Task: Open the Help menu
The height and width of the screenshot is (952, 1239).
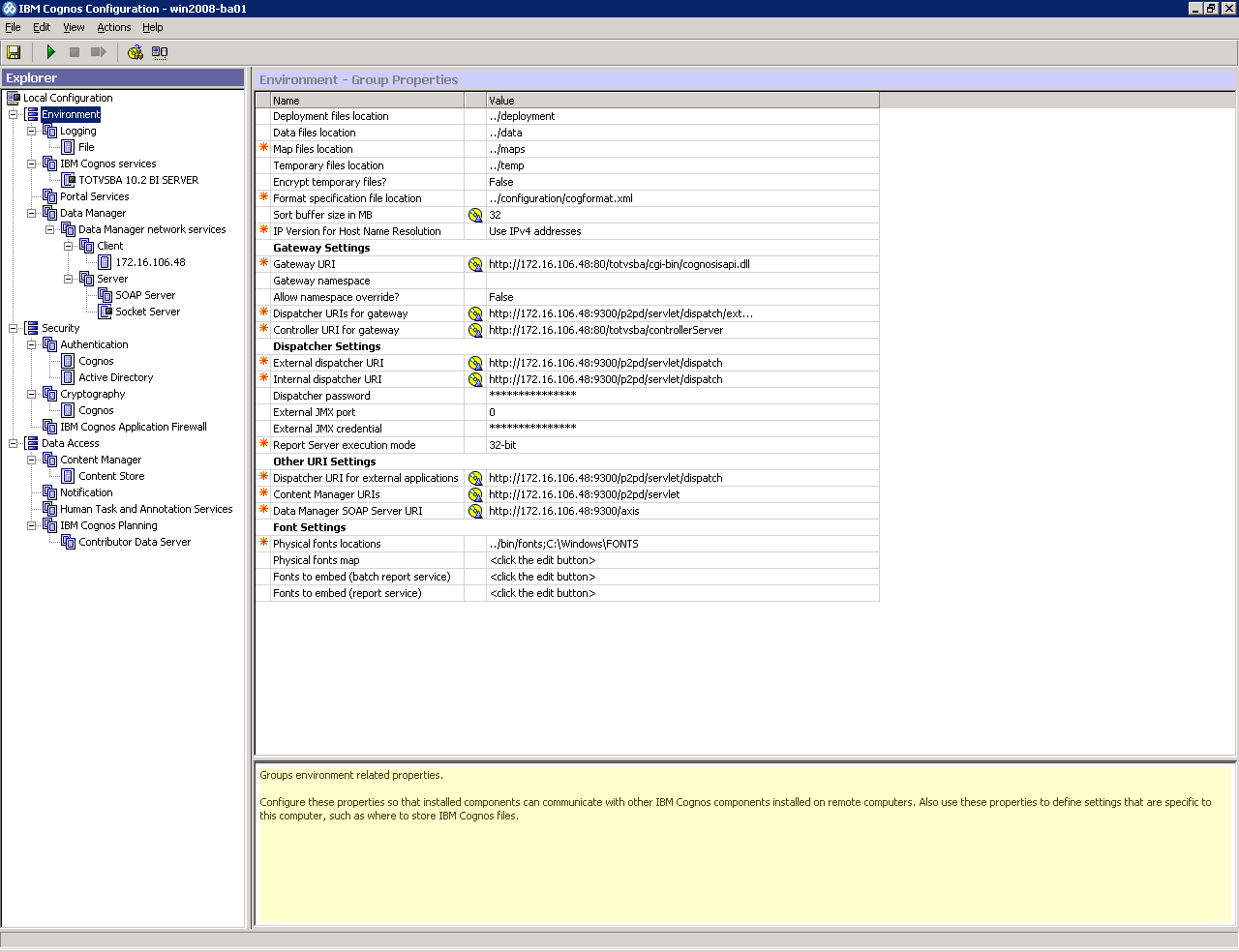Action: pos(153,27)
